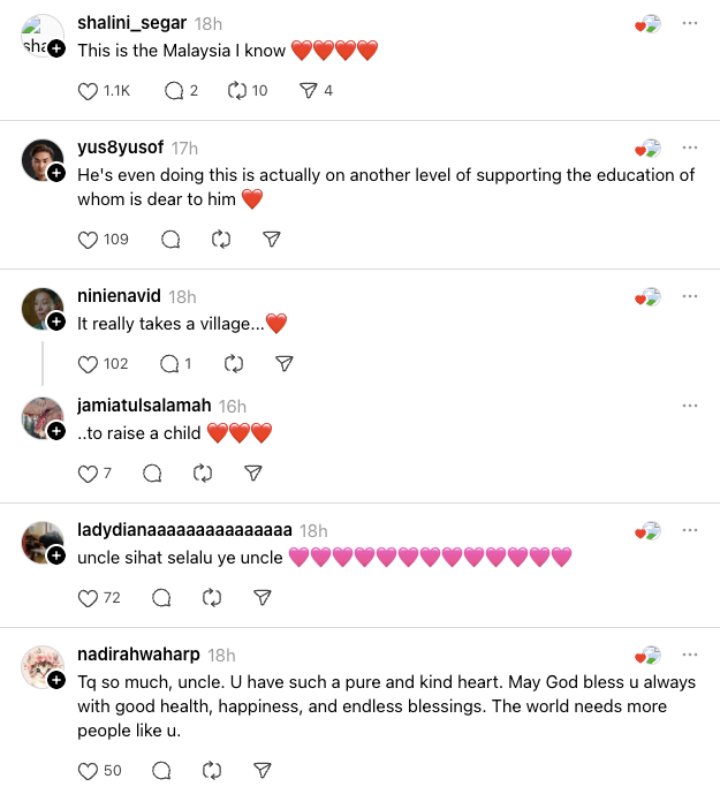Open more options for jamiatulsalamah's reply
The height and width of the screenshot is (794, 720).
click(x=689, y=405)
